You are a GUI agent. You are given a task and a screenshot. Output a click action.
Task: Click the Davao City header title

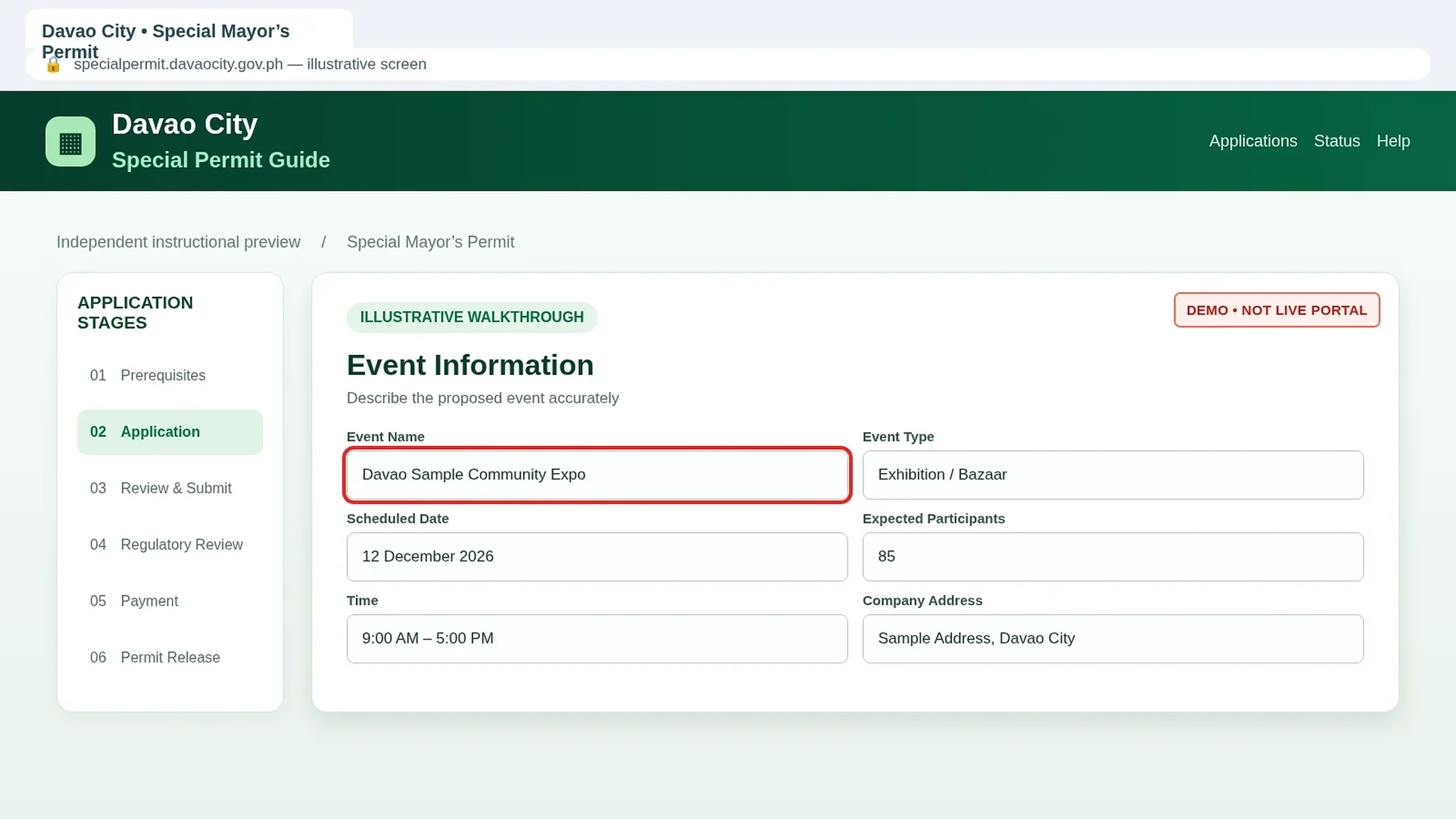pyautogui.click(x=185, y=124)
